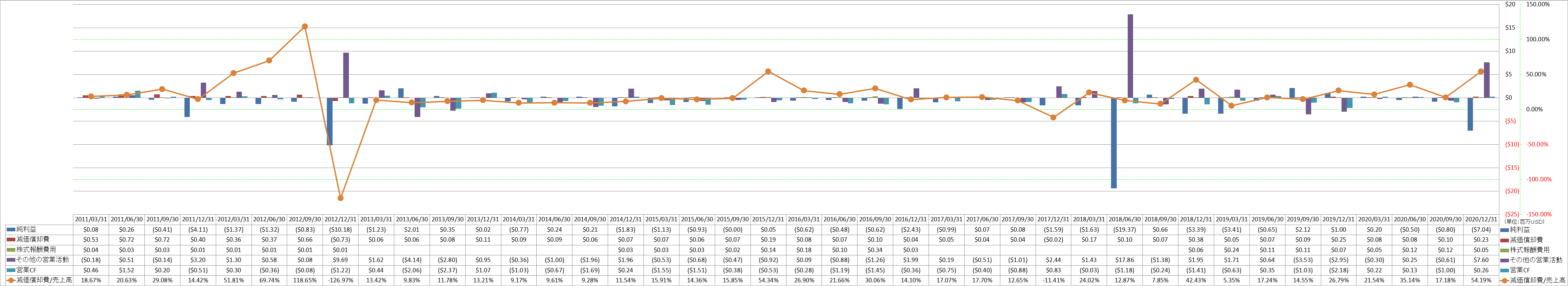Click the blue bar for 2020/12/31
The width and height of the screenshot is (1568, 286).
pos(1470,114)
